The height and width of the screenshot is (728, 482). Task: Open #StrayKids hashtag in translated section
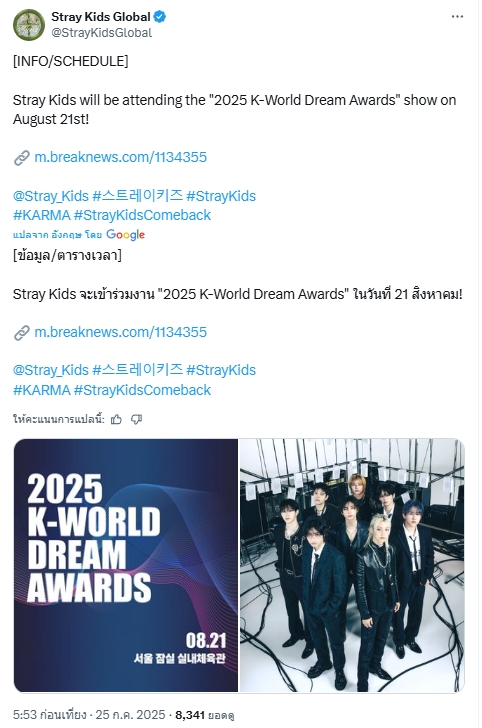[x=221, y=370]
